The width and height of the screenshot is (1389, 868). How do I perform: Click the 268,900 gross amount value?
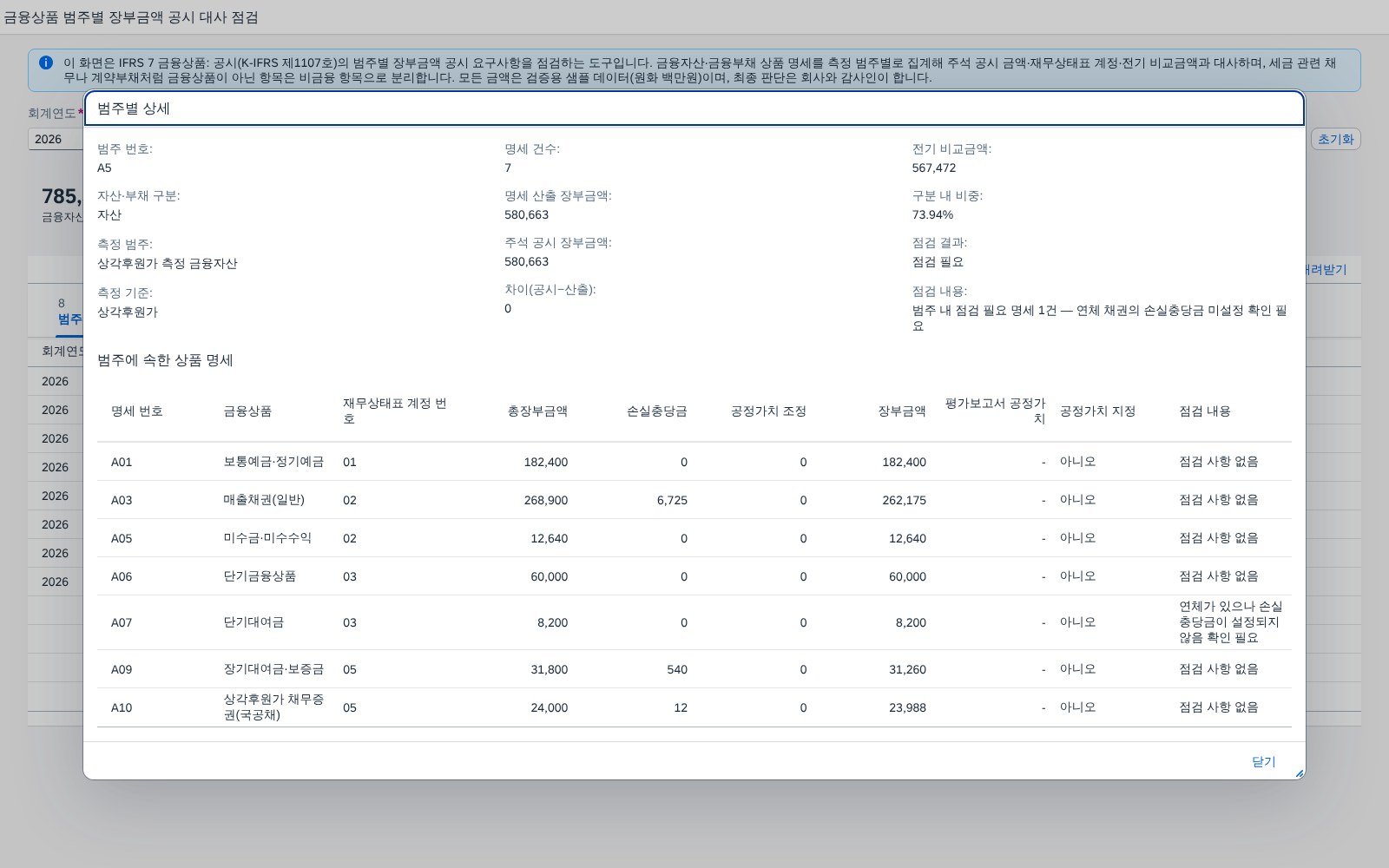pos(545,500)
